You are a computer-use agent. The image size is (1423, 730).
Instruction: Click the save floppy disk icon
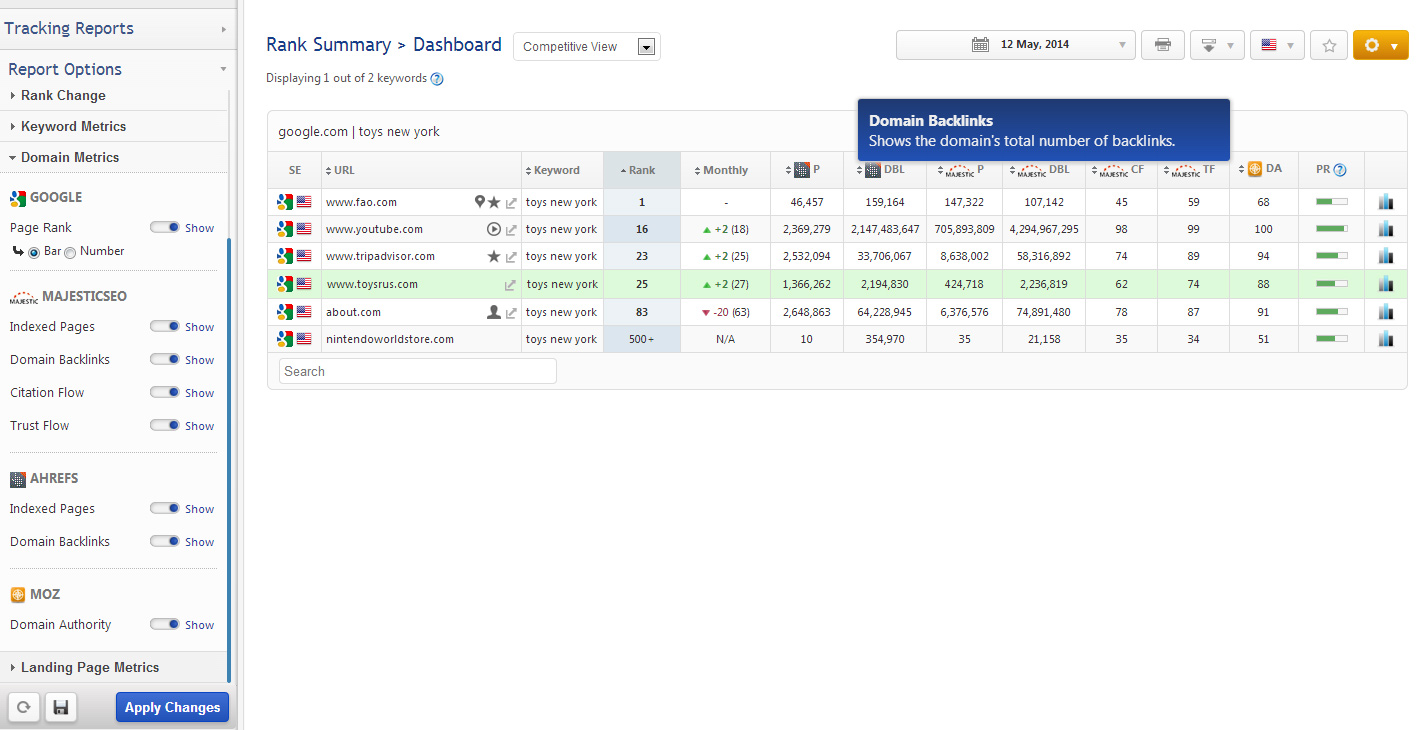pyautogui.click(x=61, y=707)
